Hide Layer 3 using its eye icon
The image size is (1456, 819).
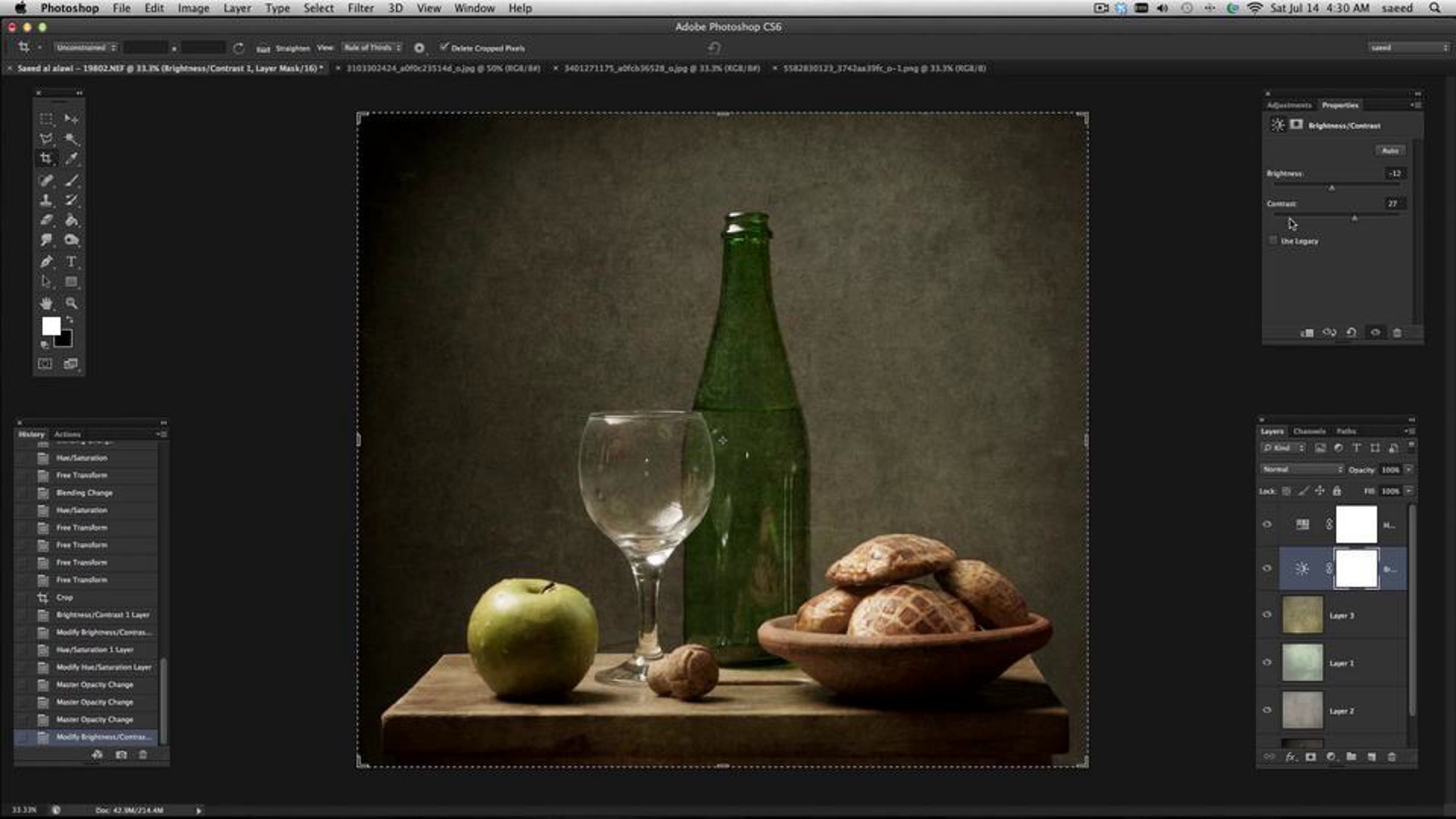pos(1267,615)
